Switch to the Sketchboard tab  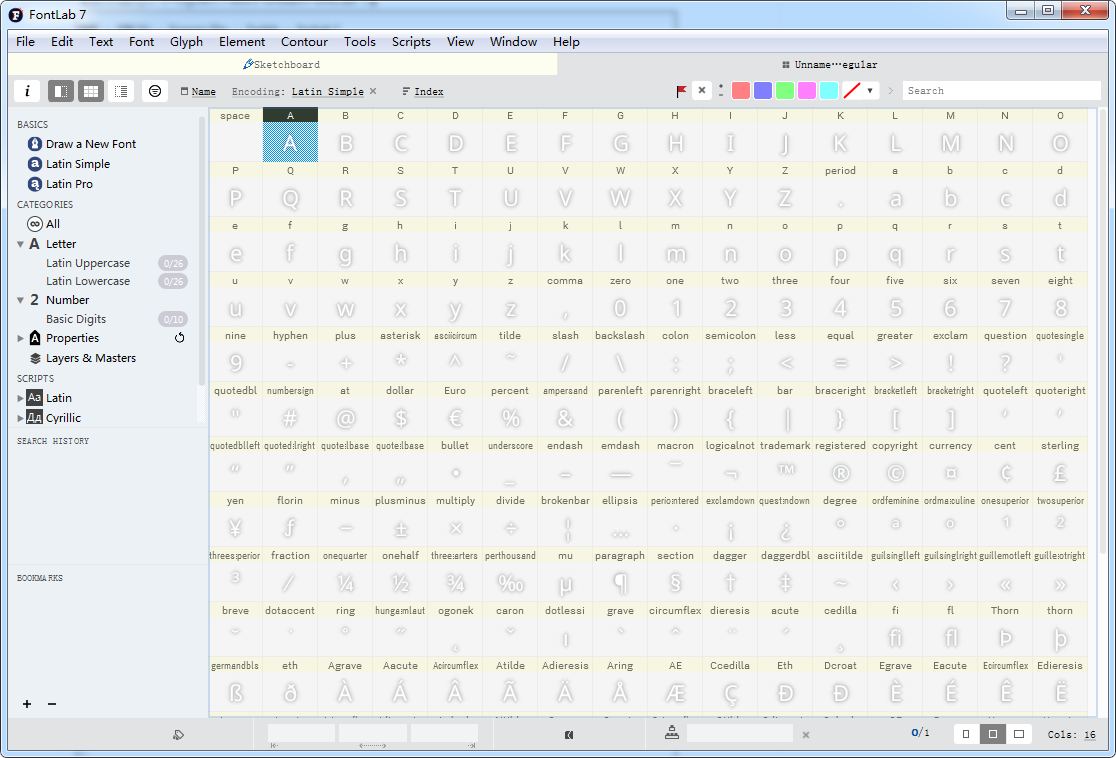[281, 65]
